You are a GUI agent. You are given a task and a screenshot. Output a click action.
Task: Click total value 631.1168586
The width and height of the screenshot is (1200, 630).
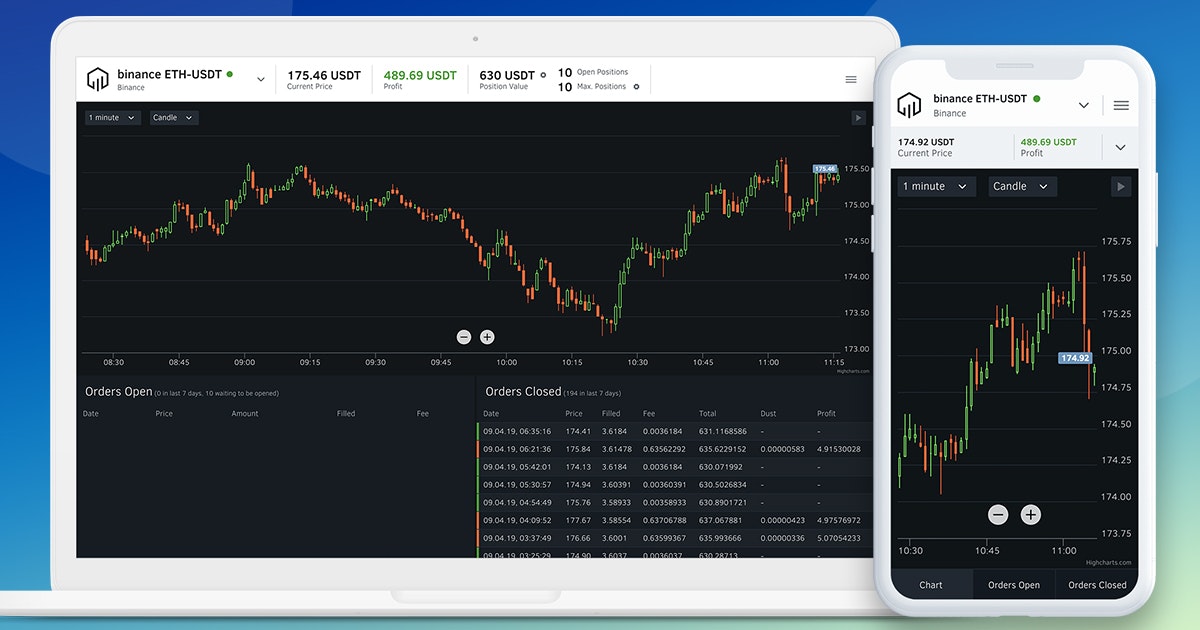tap(723, 432)
